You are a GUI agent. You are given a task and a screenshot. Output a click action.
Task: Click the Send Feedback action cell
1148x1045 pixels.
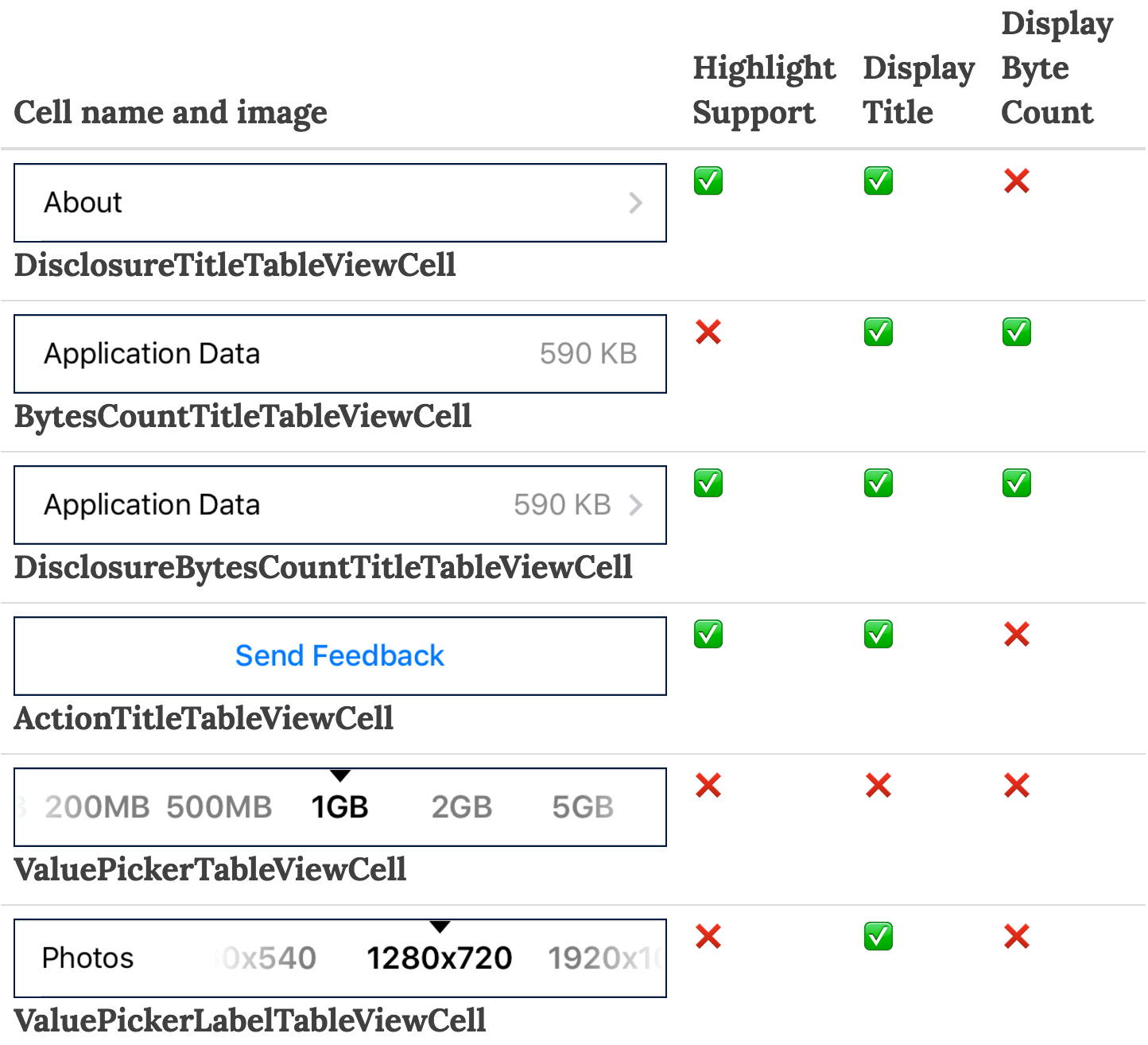tap(339, 655)
